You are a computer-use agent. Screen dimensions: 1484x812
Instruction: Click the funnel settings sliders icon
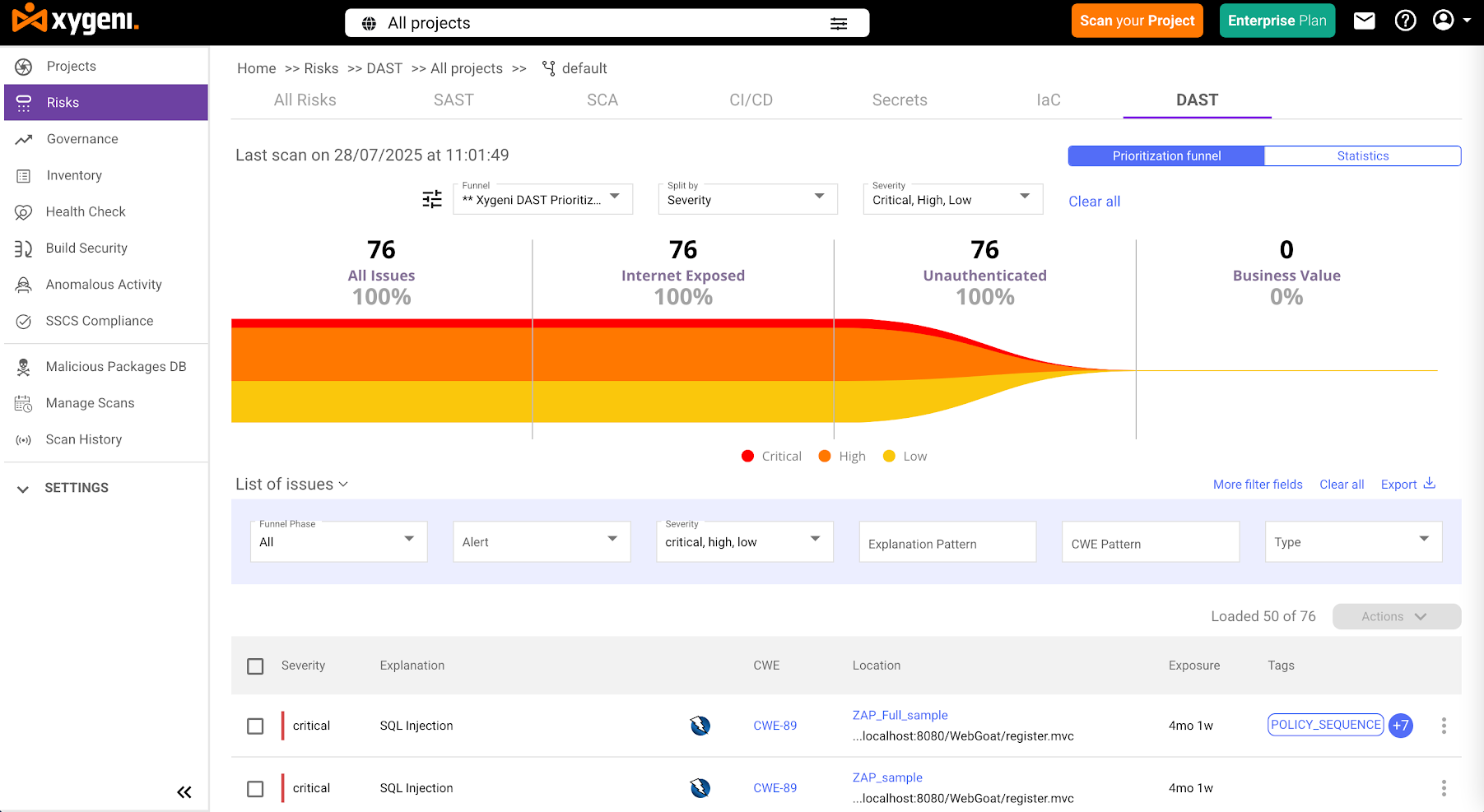pyautogui.click(x=432, y=199)
